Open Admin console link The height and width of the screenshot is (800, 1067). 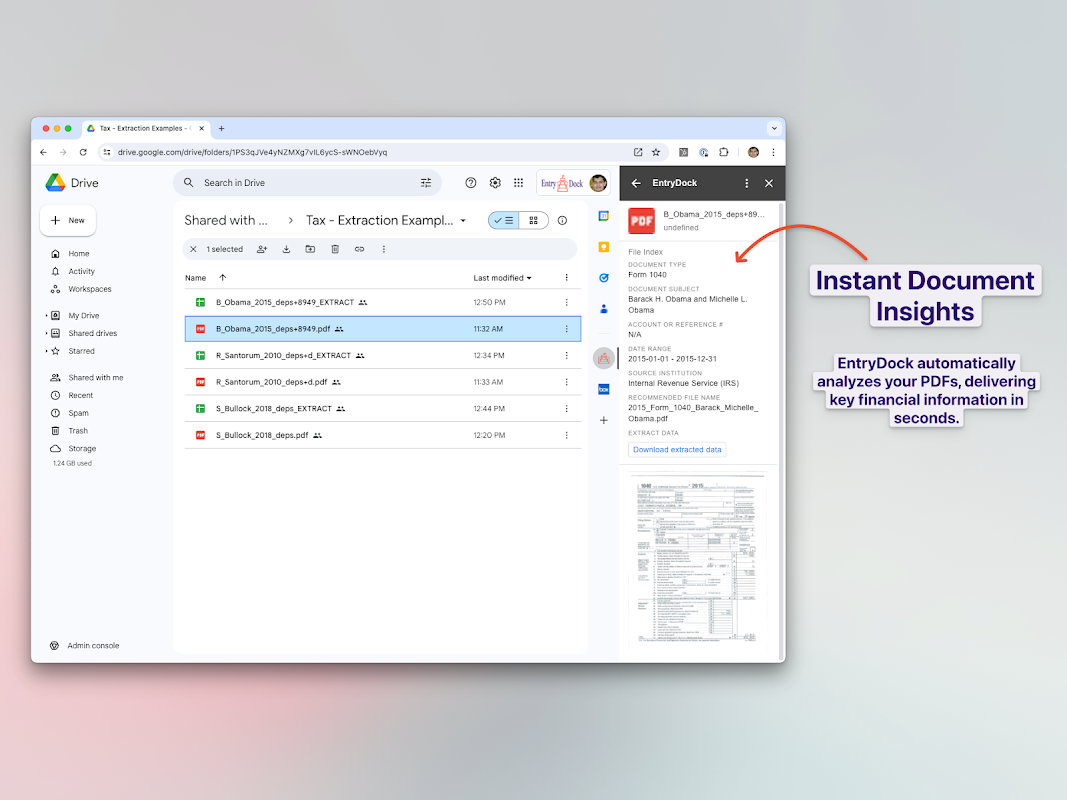tap(93, 646)
